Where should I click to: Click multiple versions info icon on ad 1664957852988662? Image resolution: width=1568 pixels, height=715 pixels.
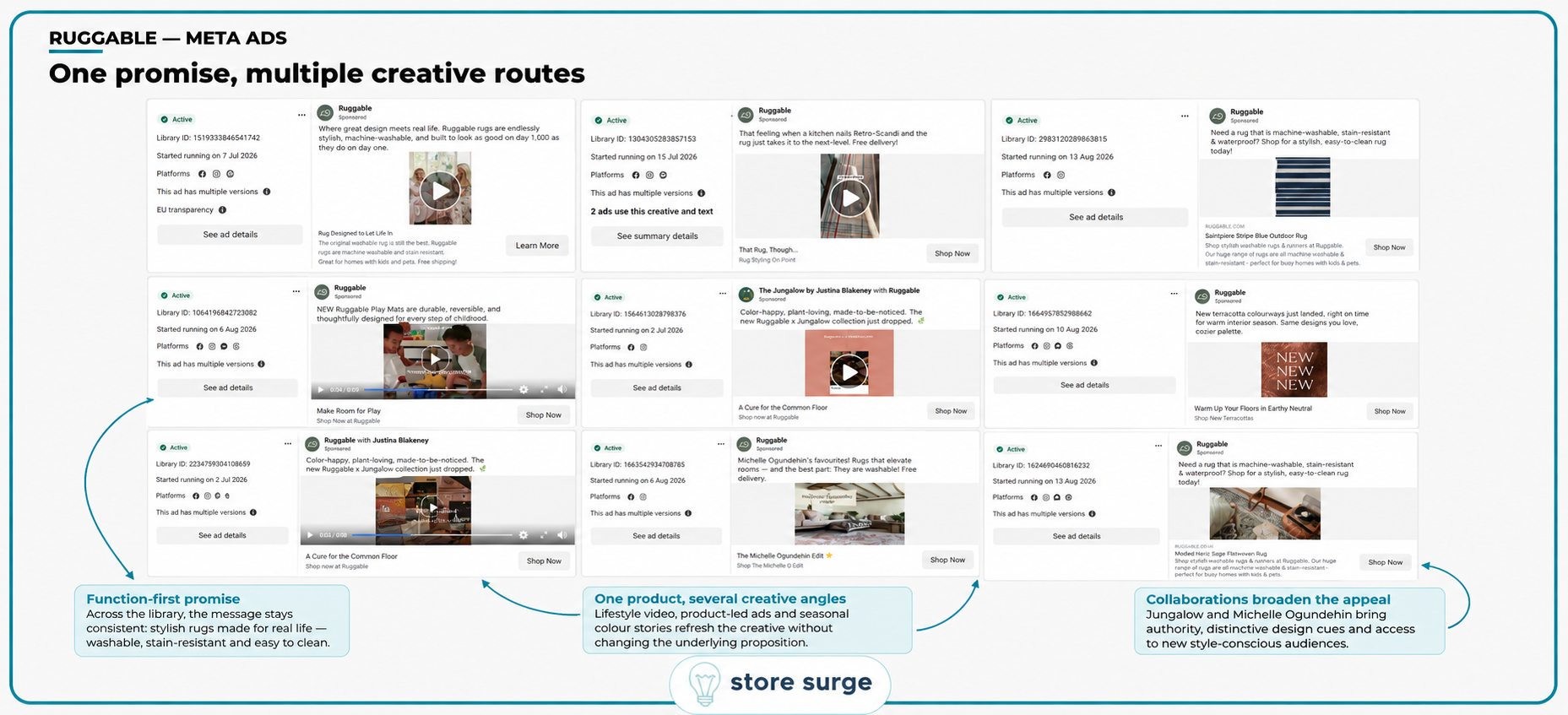[1094, 363]
